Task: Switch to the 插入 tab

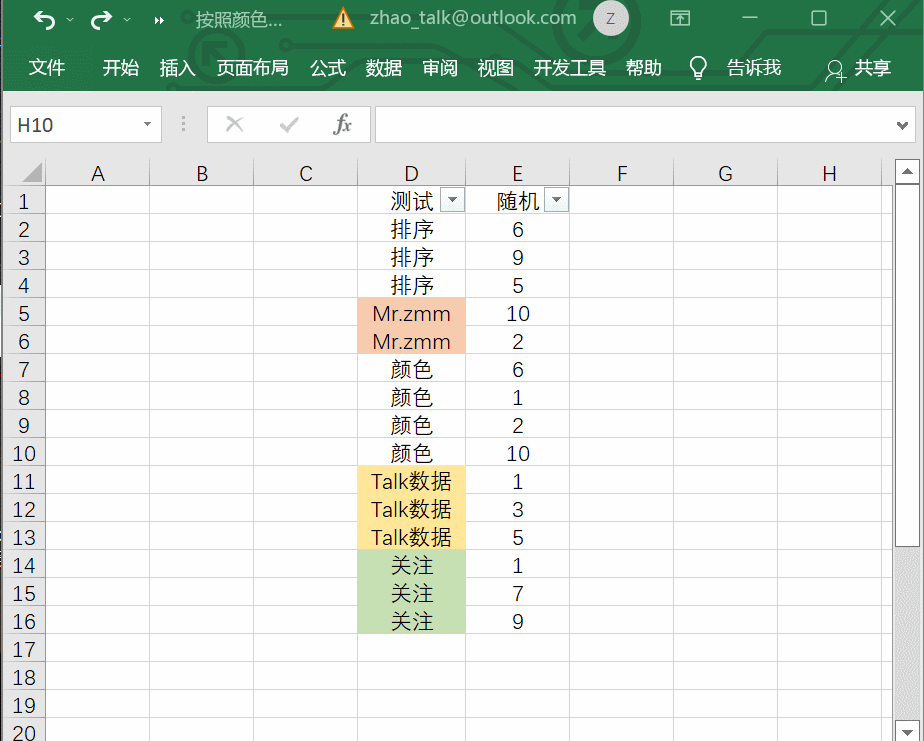Action: pos(177,68)
